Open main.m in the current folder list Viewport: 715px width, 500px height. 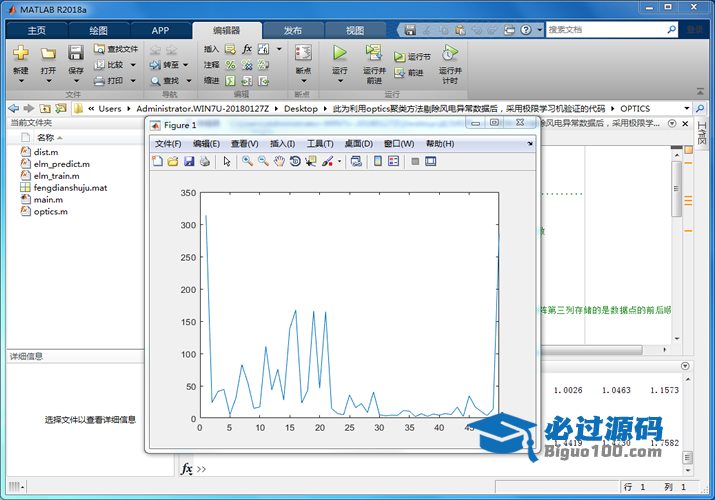tap(47, 200)
